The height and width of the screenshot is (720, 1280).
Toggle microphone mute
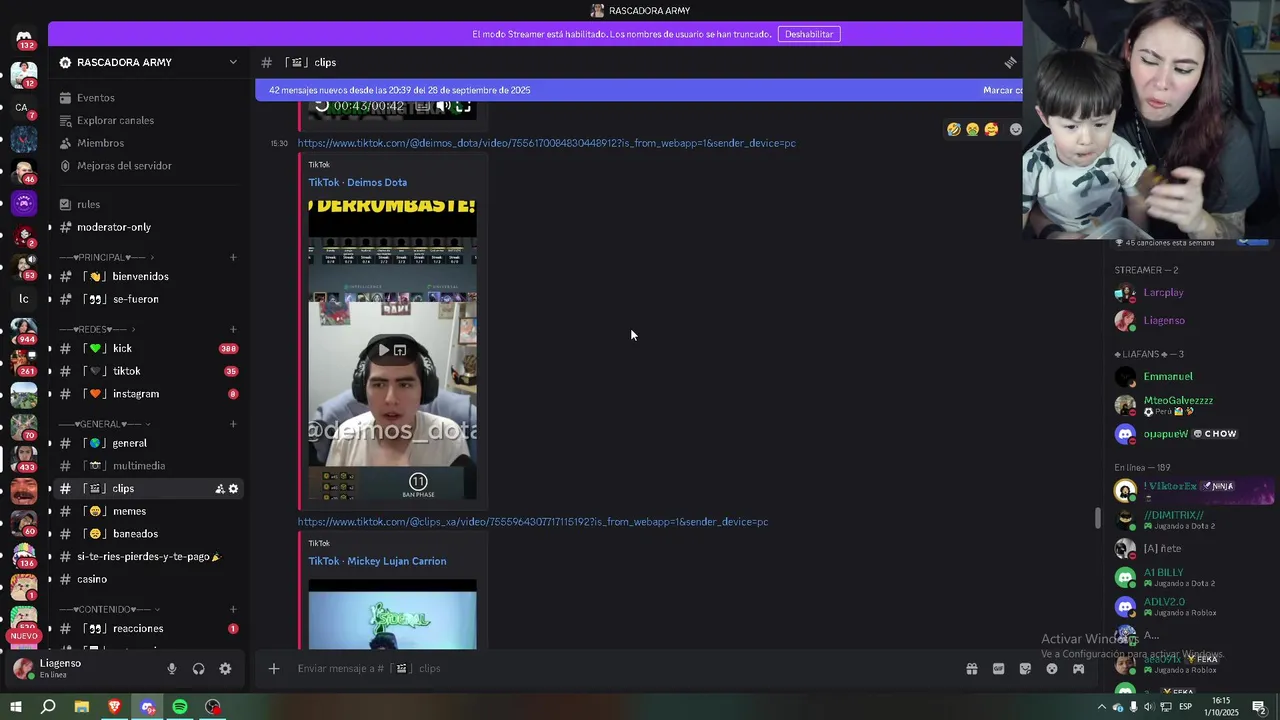[x=171, y=669]
